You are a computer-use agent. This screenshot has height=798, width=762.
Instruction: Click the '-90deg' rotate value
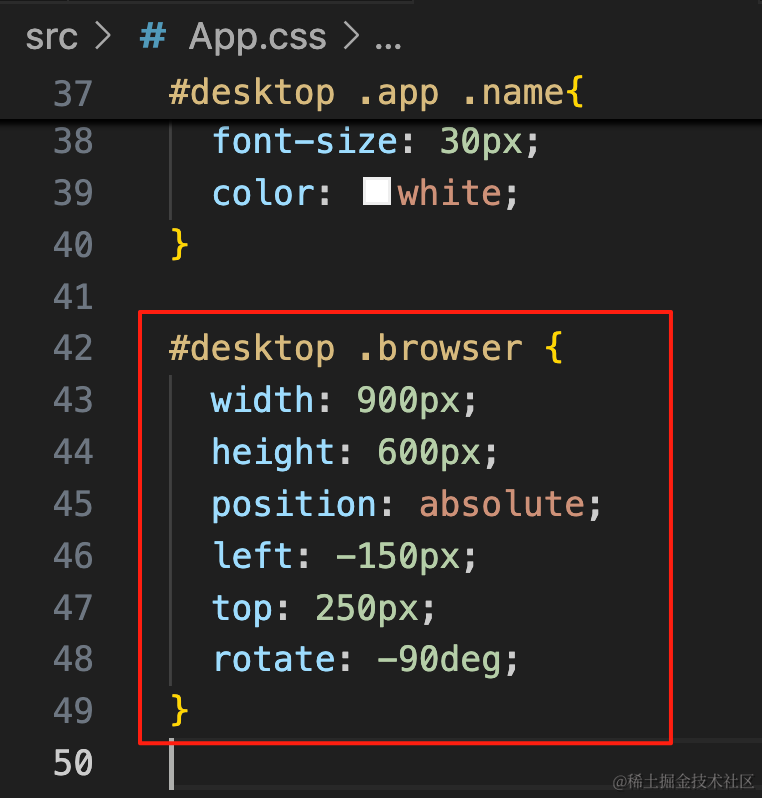click(x=439, y=661)
